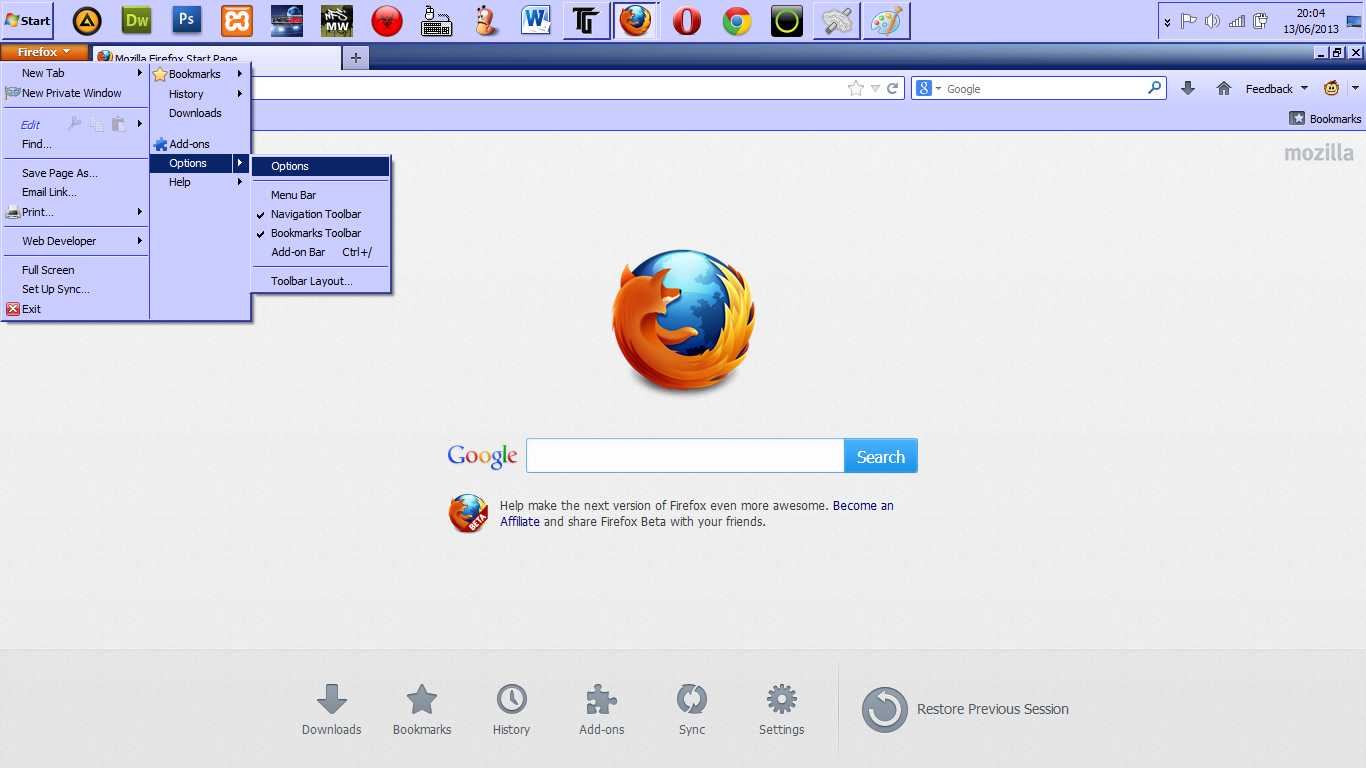Open New Private Window
Viewport: 1366px width, 768px height.
(75, 93)
